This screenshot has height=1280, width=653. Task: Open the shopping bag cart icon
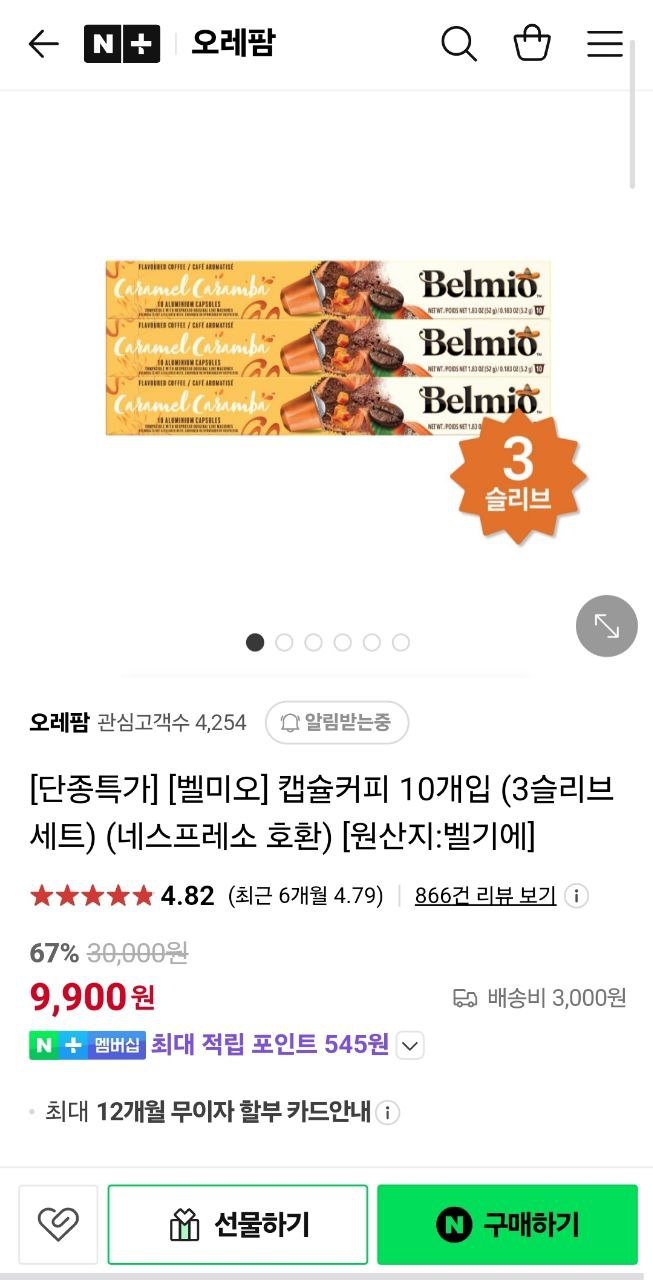(x=532, y=44)
